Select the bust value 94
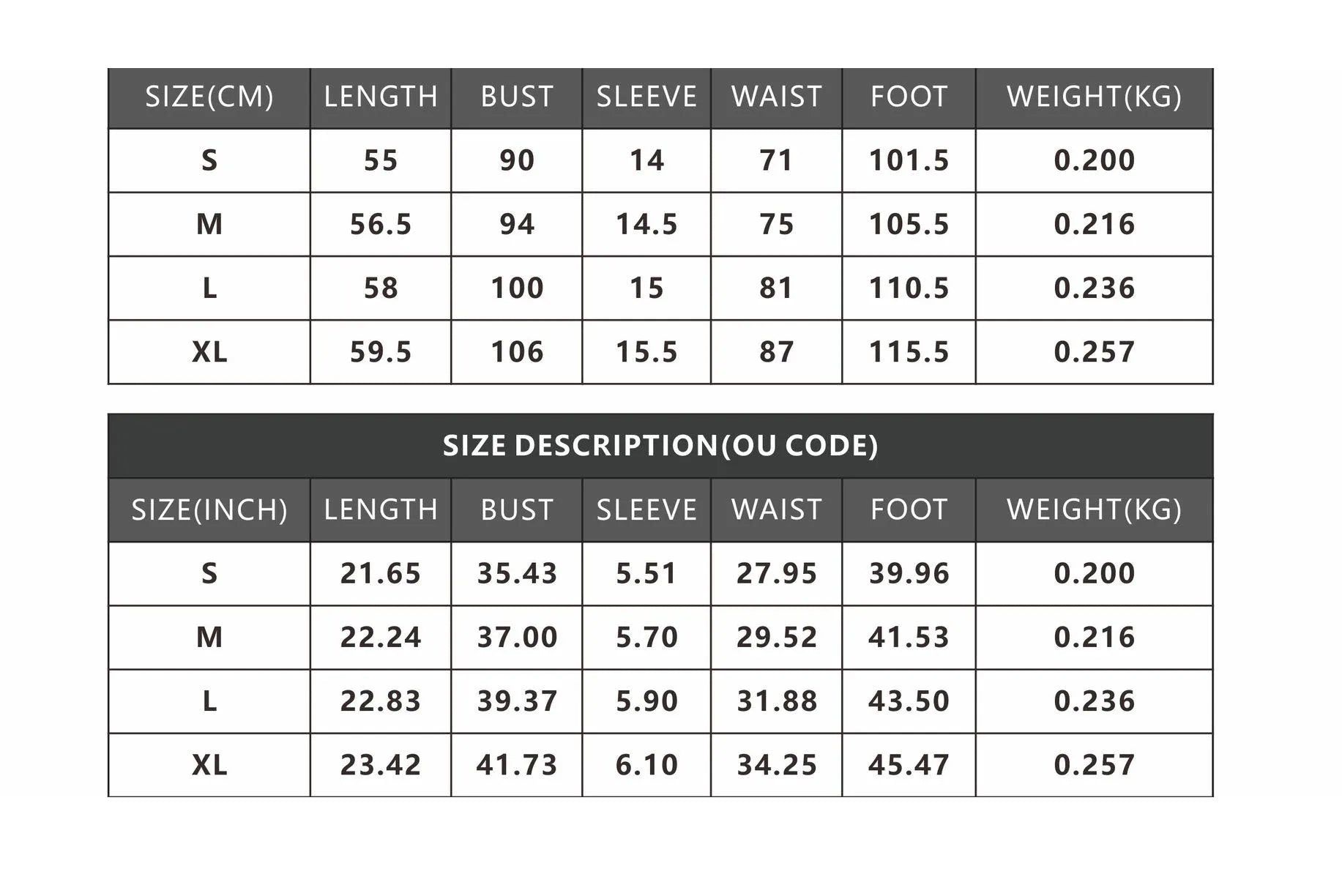The height and width of the screenshot is (896, 1342). [517, 224]
